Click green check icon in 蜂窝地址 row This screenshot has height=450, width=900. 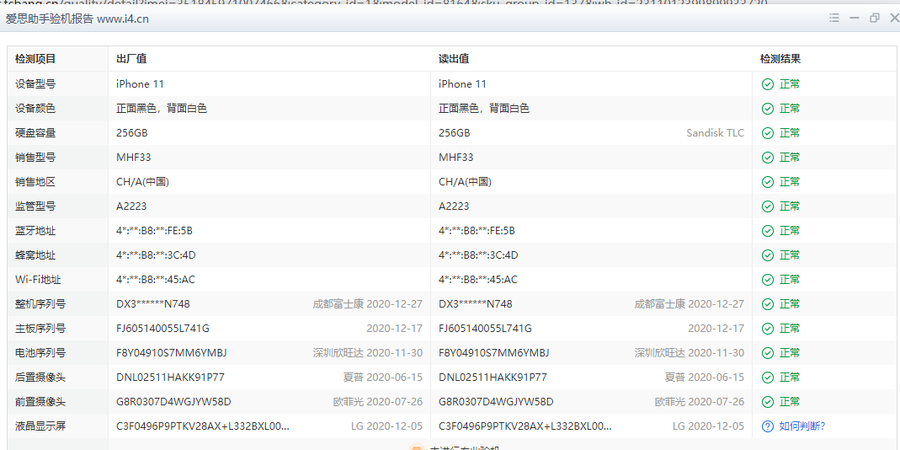[x=767, y=255]
